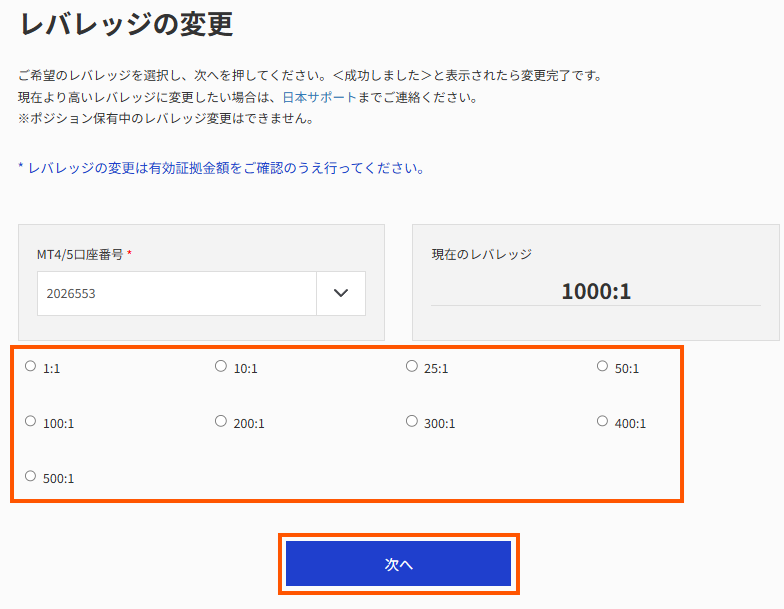This screenshot has height=609, width=784.
Task: Select the 1:1 leverage radio button
Action: [x=31, y=366]
